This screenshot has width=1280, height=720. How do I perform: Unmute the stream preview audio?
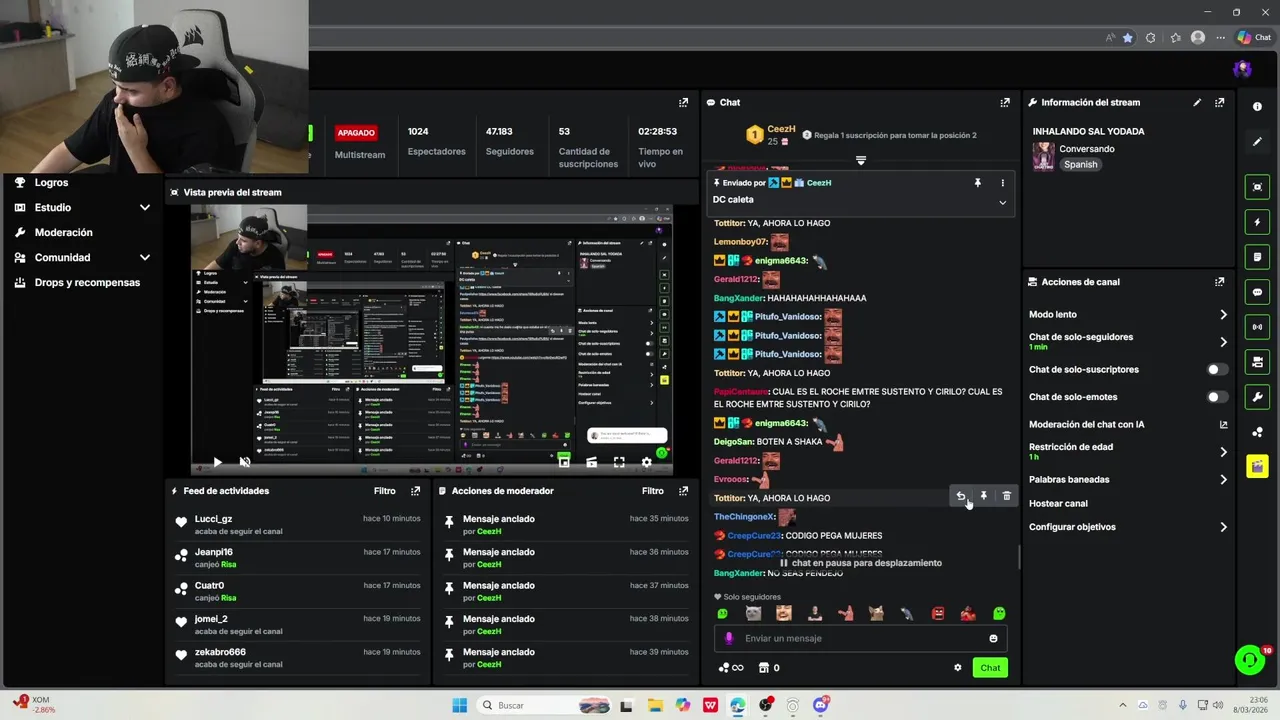(x=244, y=462)
